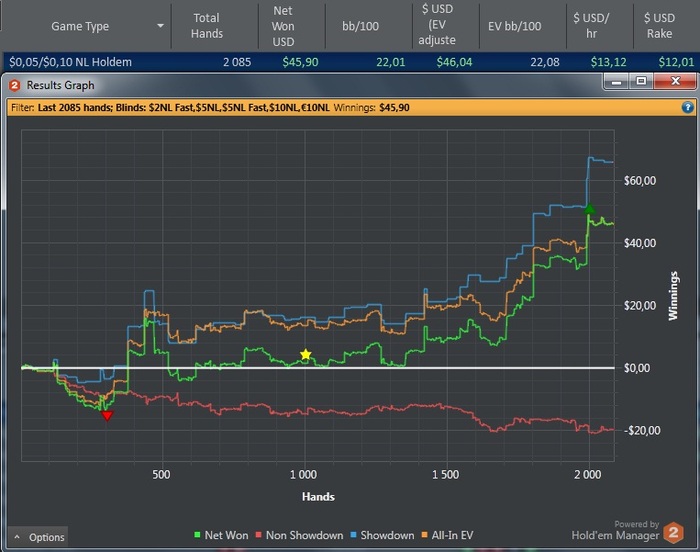The width and height of the screenshot is (700, 552).
Task: Click the Showdown legend label
Action: tap(387, 535)
